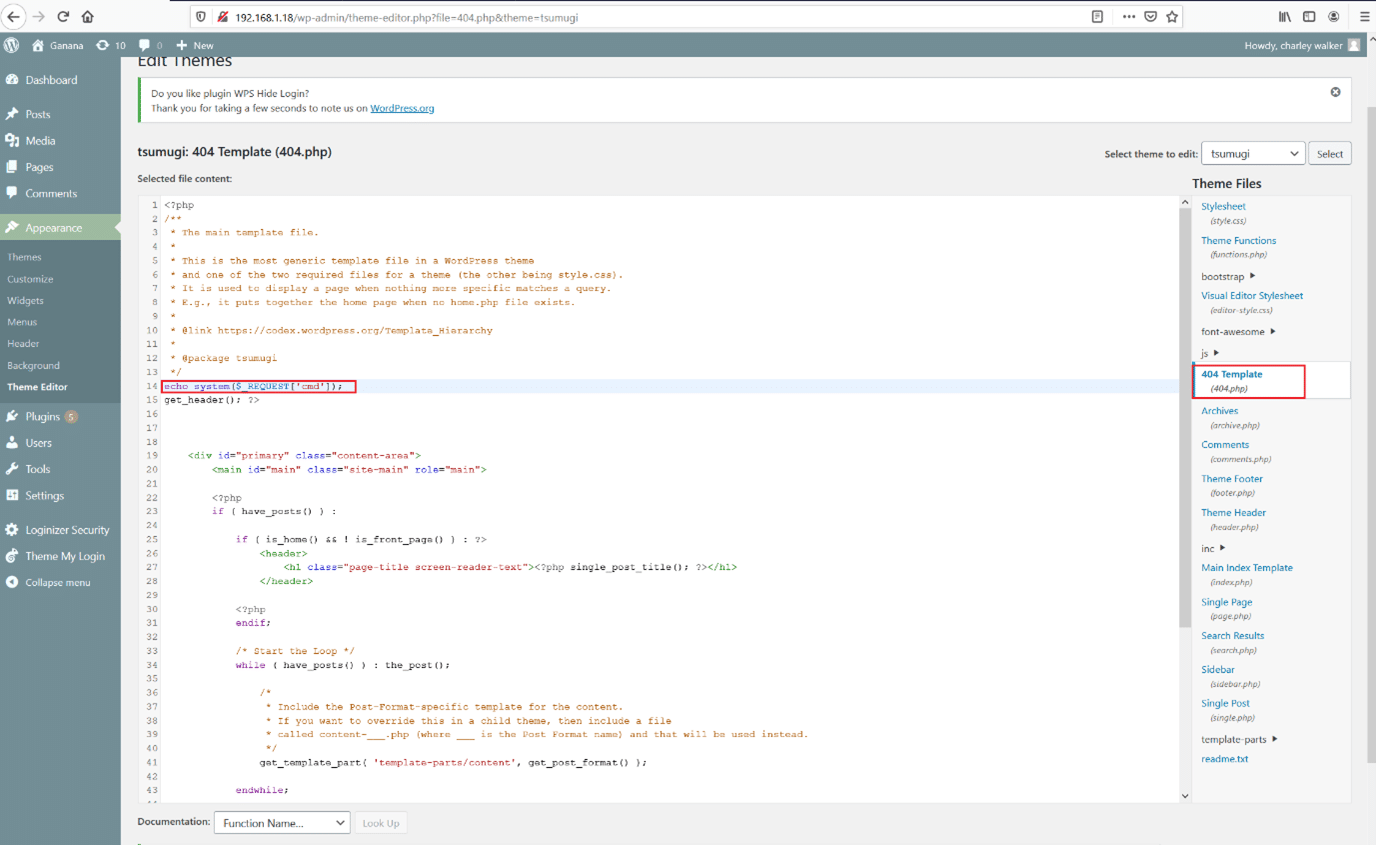Viewport: 1376px width, 845px height.
Task: Open the Function Name documentation dropdown
Action: click(281, 823)
